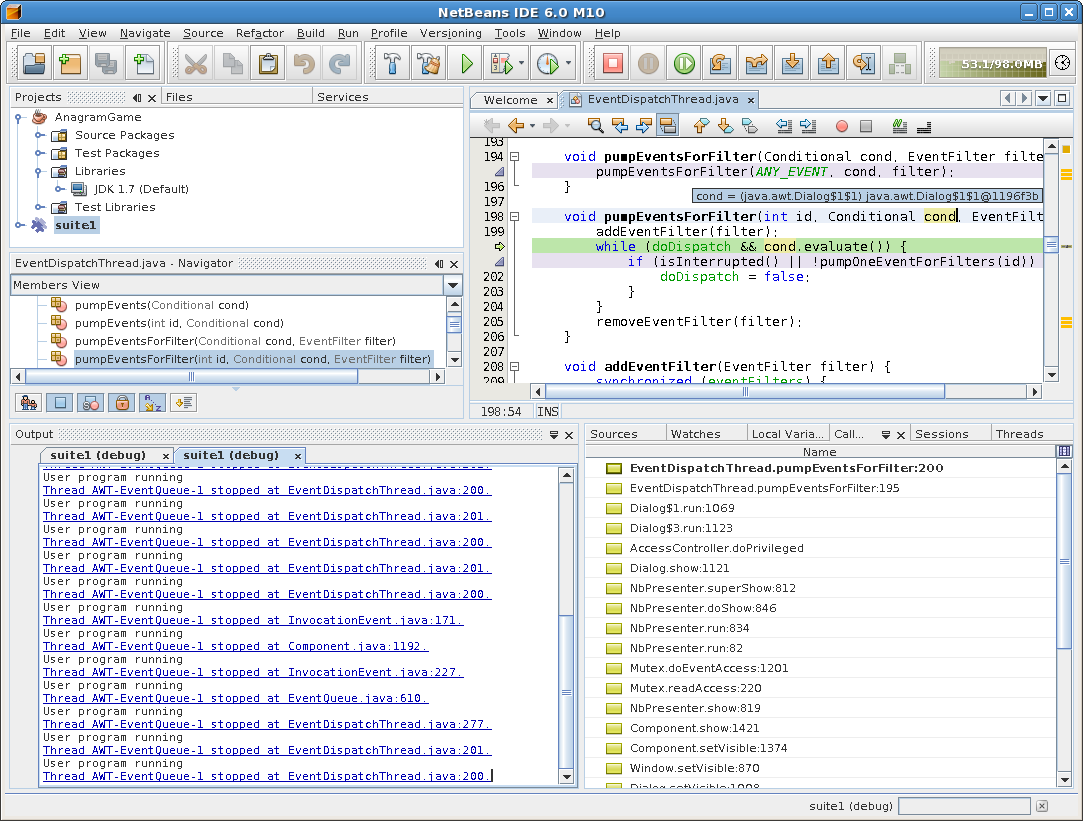Toggle alphabetical A-Z sort in Navigator
1083x821 pixels.
[153, 403]
